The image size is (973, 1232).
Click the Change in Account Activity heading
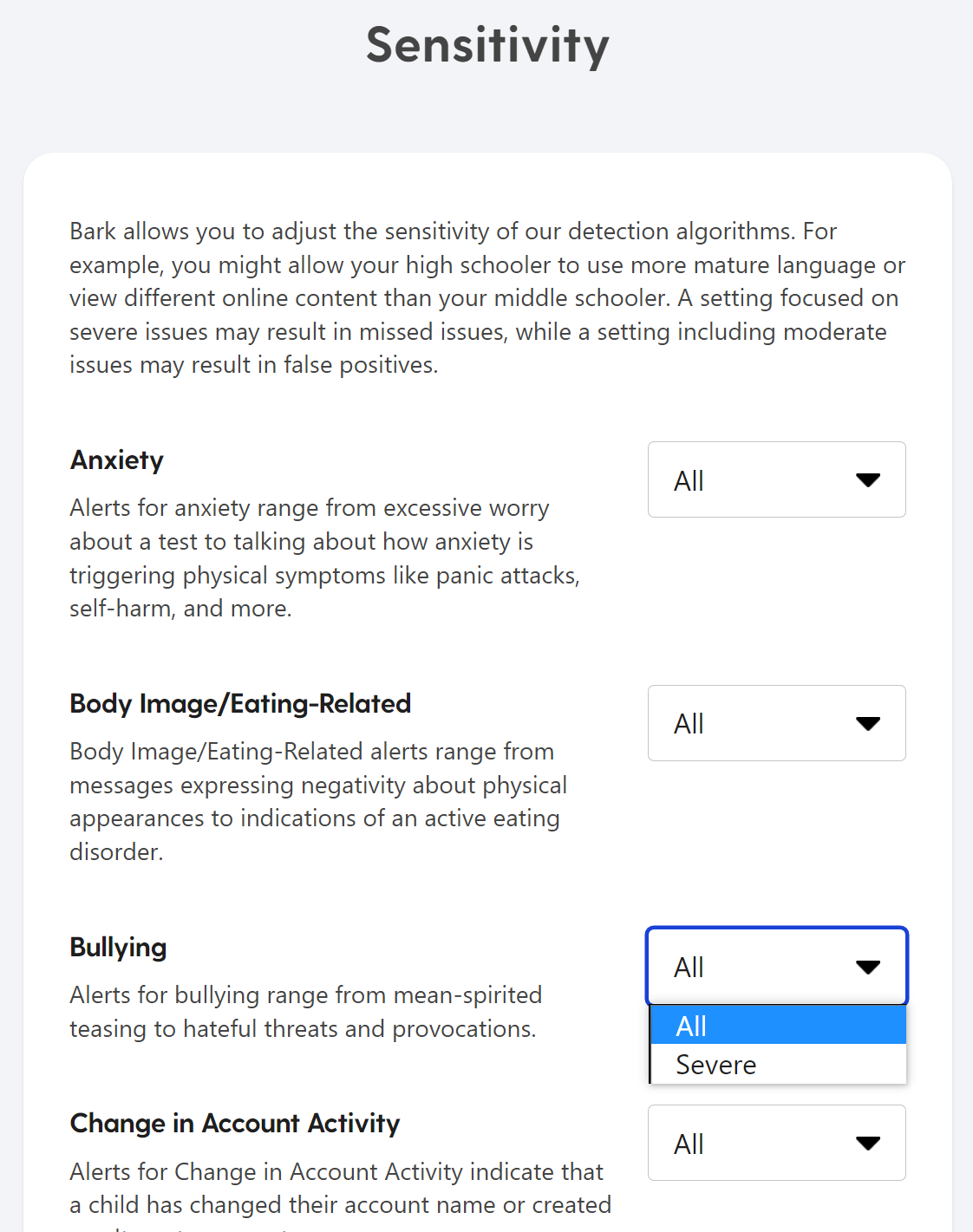pos(234,1123)
